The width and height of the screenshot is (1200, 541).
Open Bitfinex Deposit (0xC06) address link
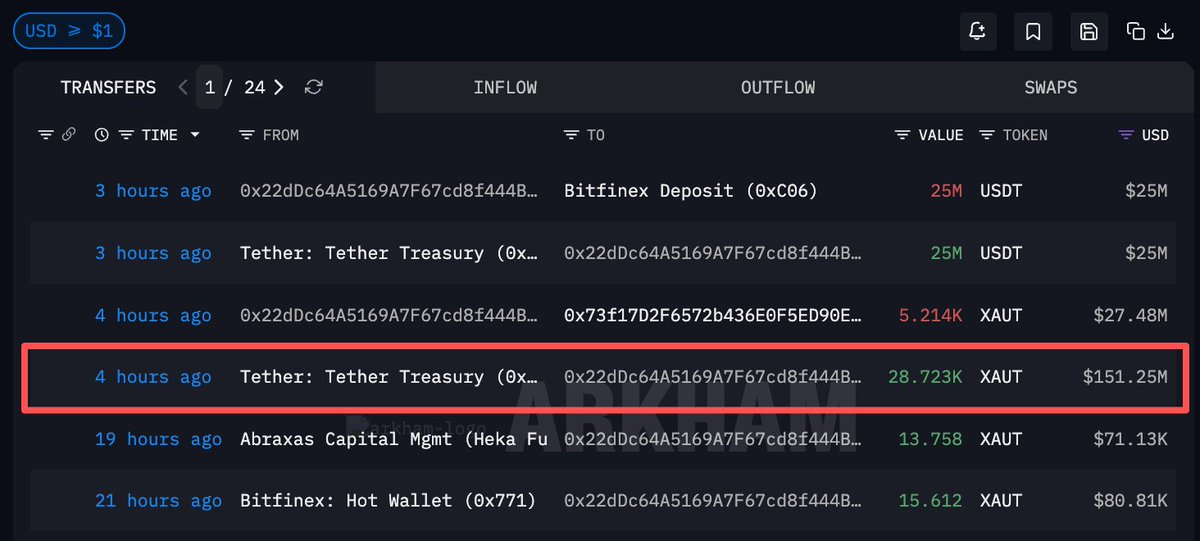pyautogui.click(x=691, y=191)
